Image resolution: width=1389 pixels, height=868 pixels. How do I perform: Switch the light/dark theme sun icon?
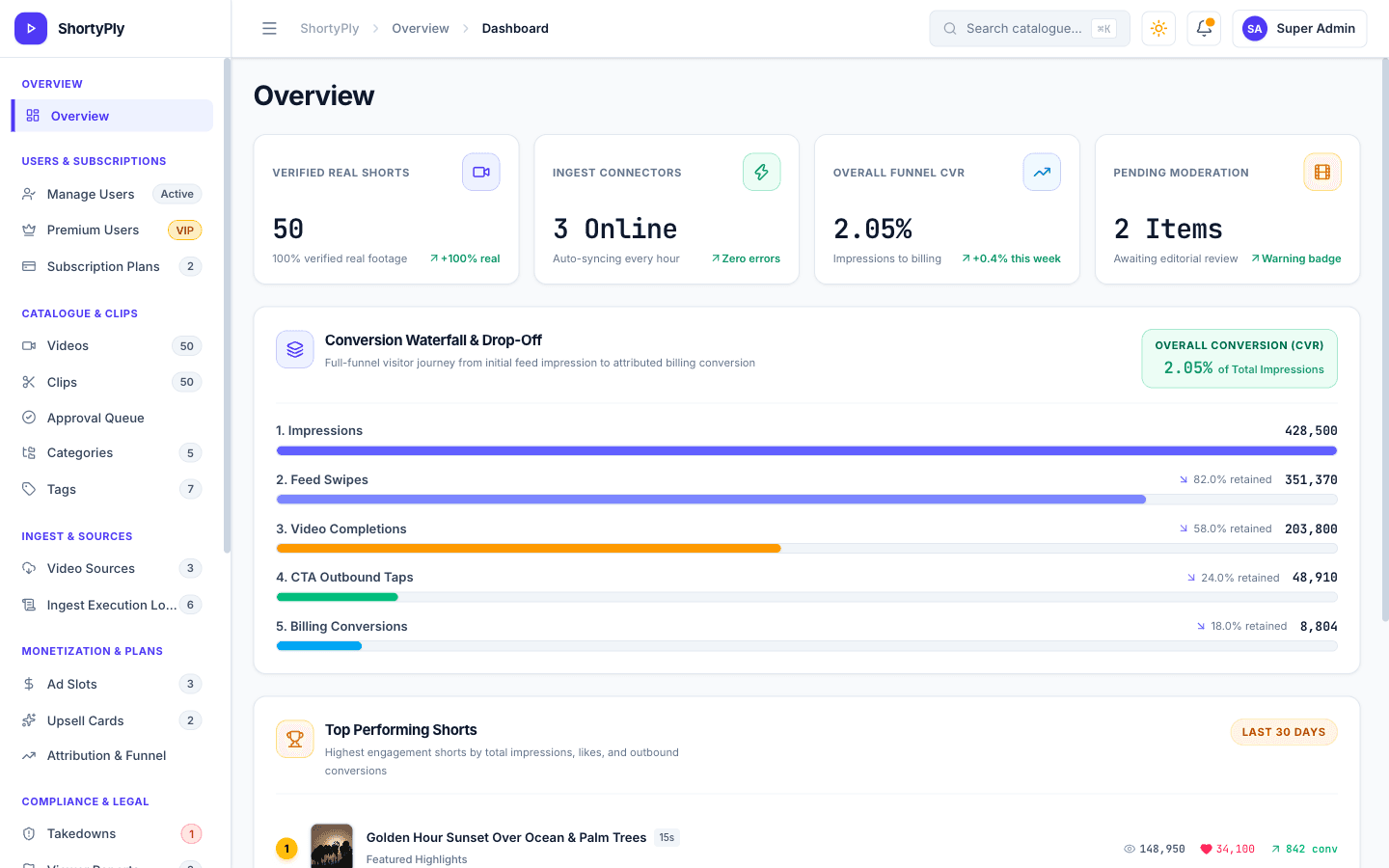tap(1158, 29)
